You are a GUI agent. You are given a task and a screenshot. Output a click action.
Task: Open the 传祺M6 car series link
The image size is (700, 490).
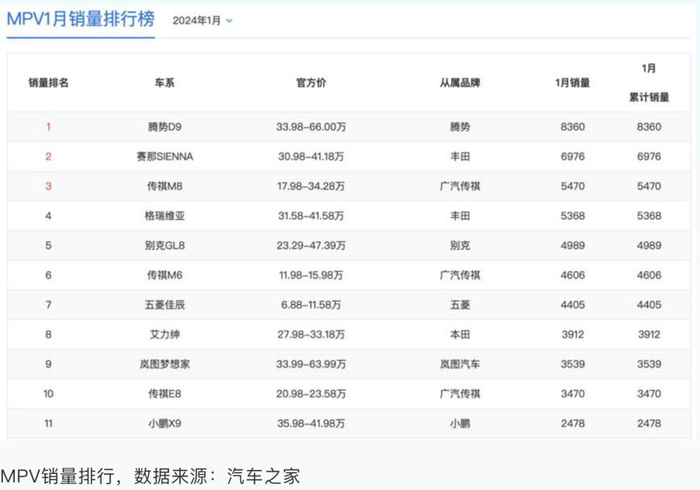[164, 275]
